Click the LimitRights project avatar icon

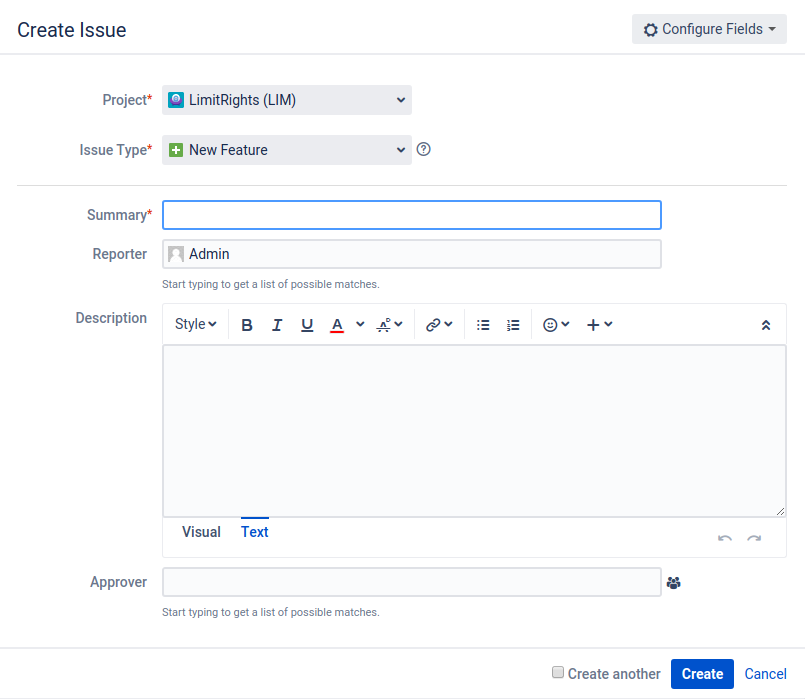point(176,100)
